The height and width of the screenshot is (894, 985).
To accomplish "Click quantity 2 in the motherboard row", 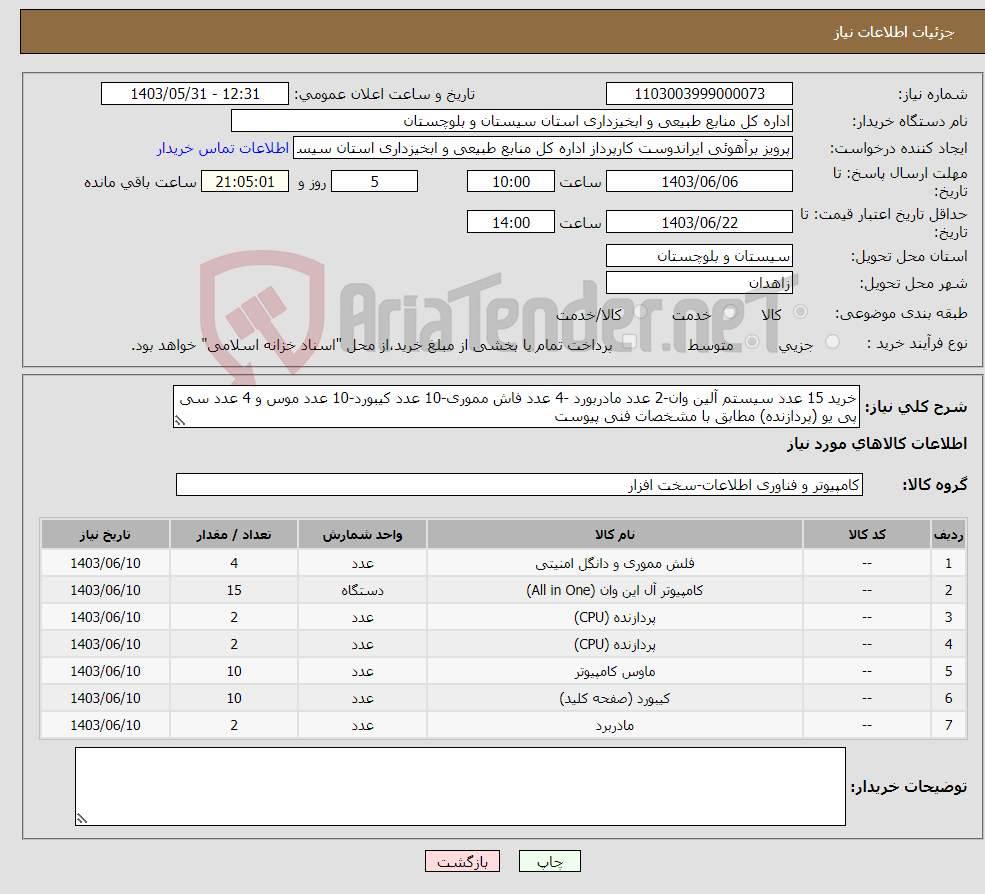I will point(234,726).
